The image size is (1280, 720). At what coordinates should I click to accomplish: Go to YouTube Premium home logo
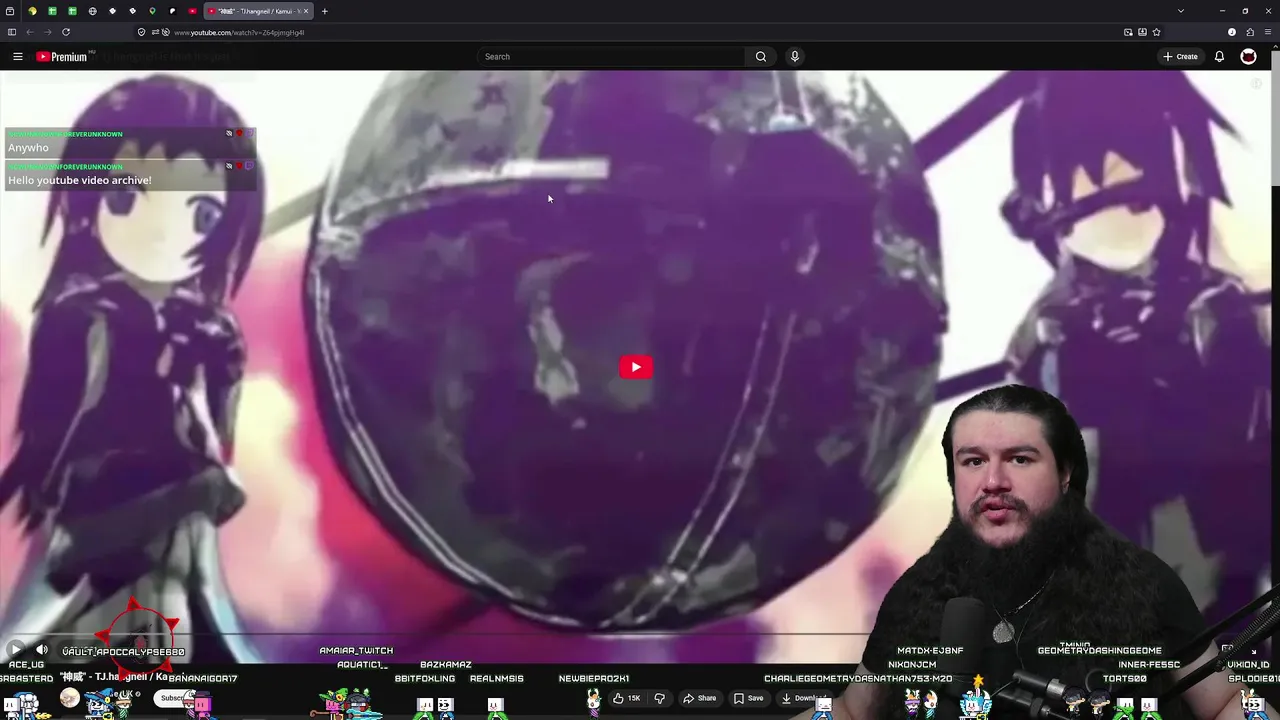click(62, 57)
